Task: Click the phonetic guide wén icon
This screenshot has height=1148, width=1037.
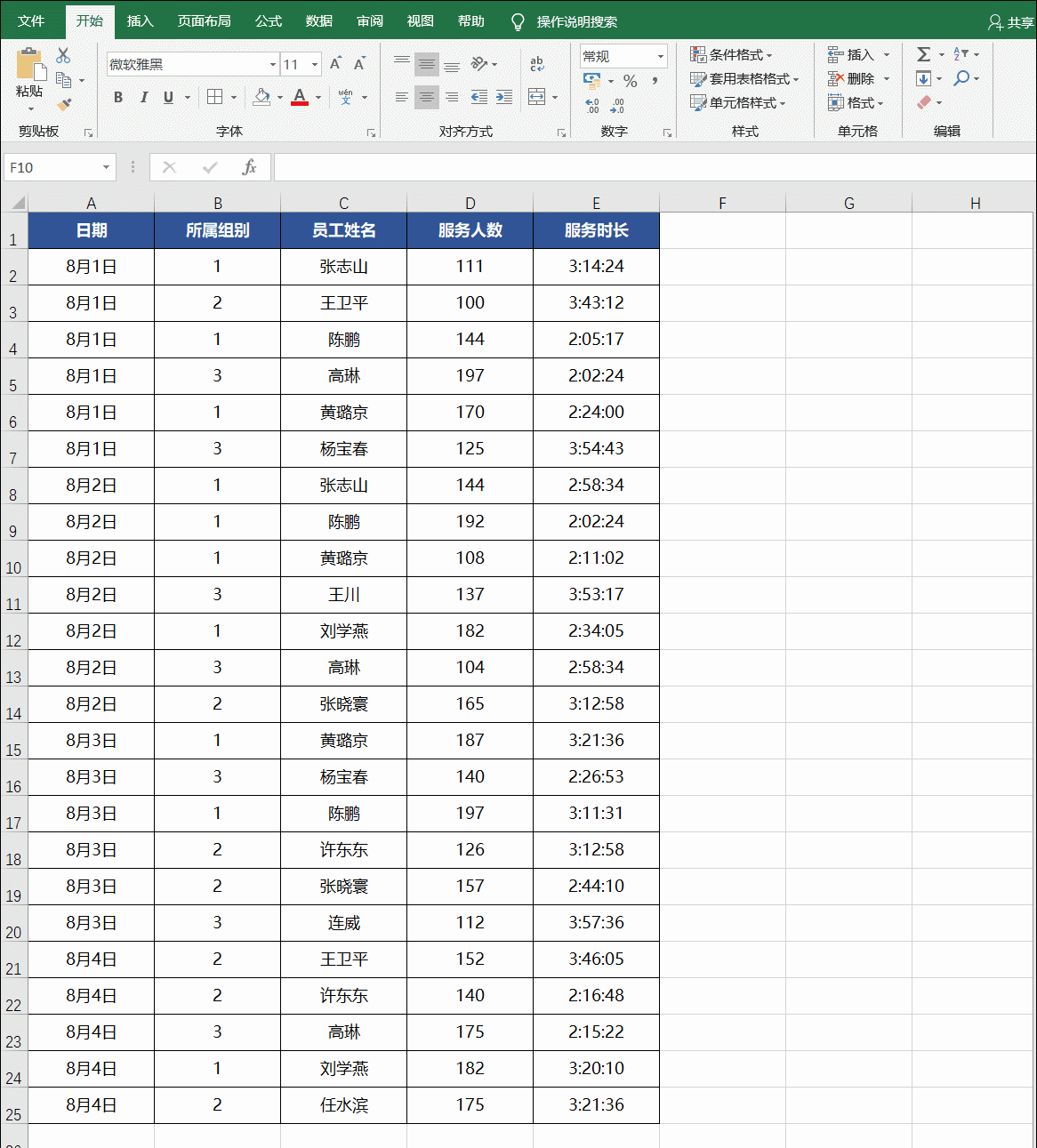Action: click(x=346, y=97)
